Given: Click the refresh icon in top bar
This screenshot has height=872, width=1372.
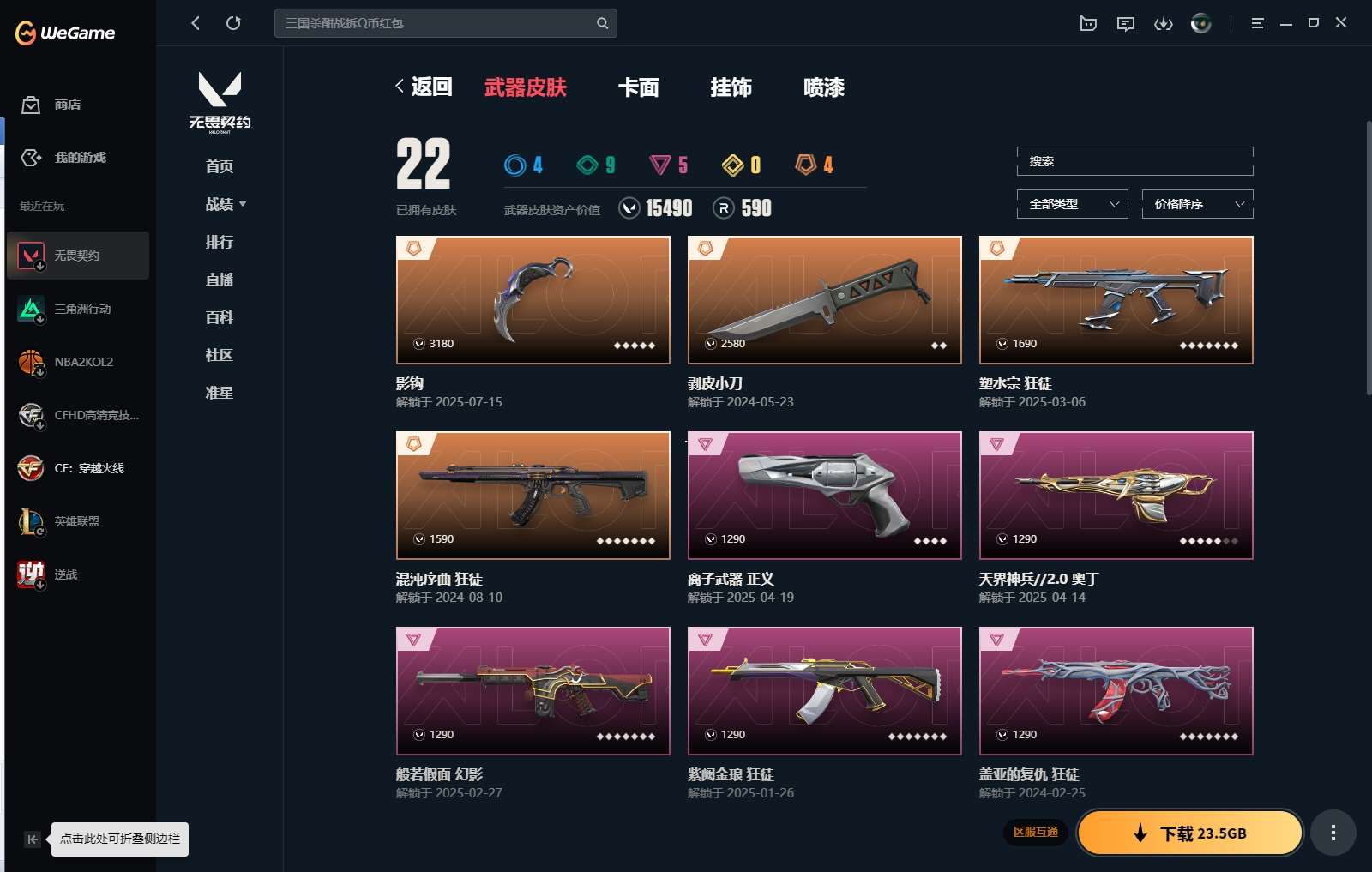Looking at the screenshot, I should click(x=233, y=23).
